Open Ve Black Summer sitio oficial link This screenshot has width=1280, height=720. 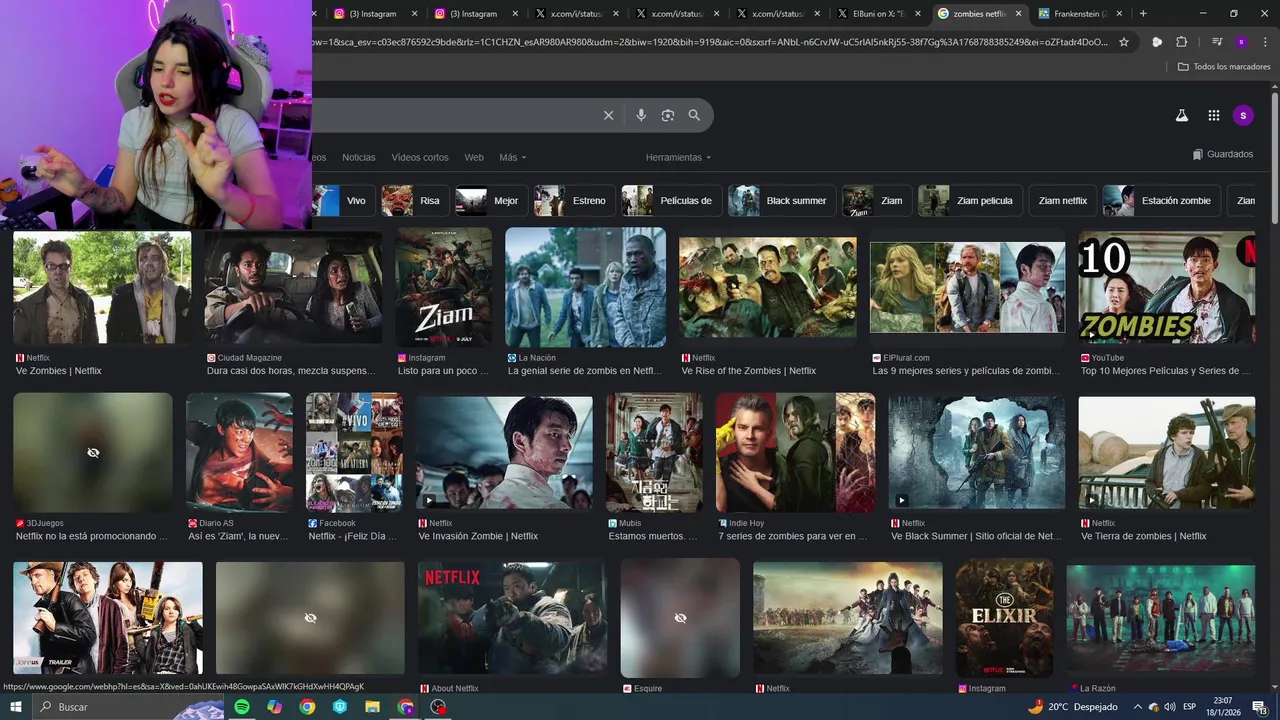(976, 536)
